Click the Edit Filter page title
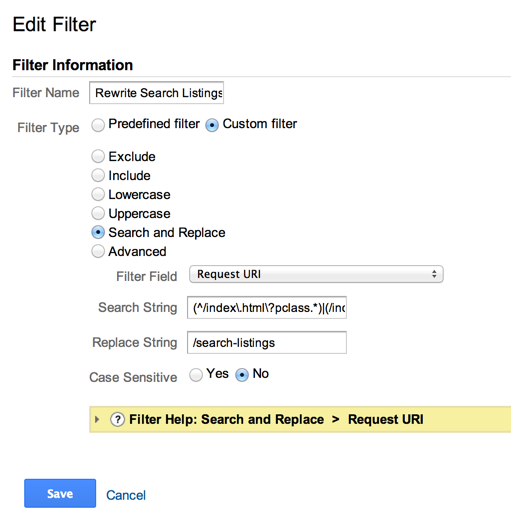This screenshot has height=517, width=511. click(54, 24)
